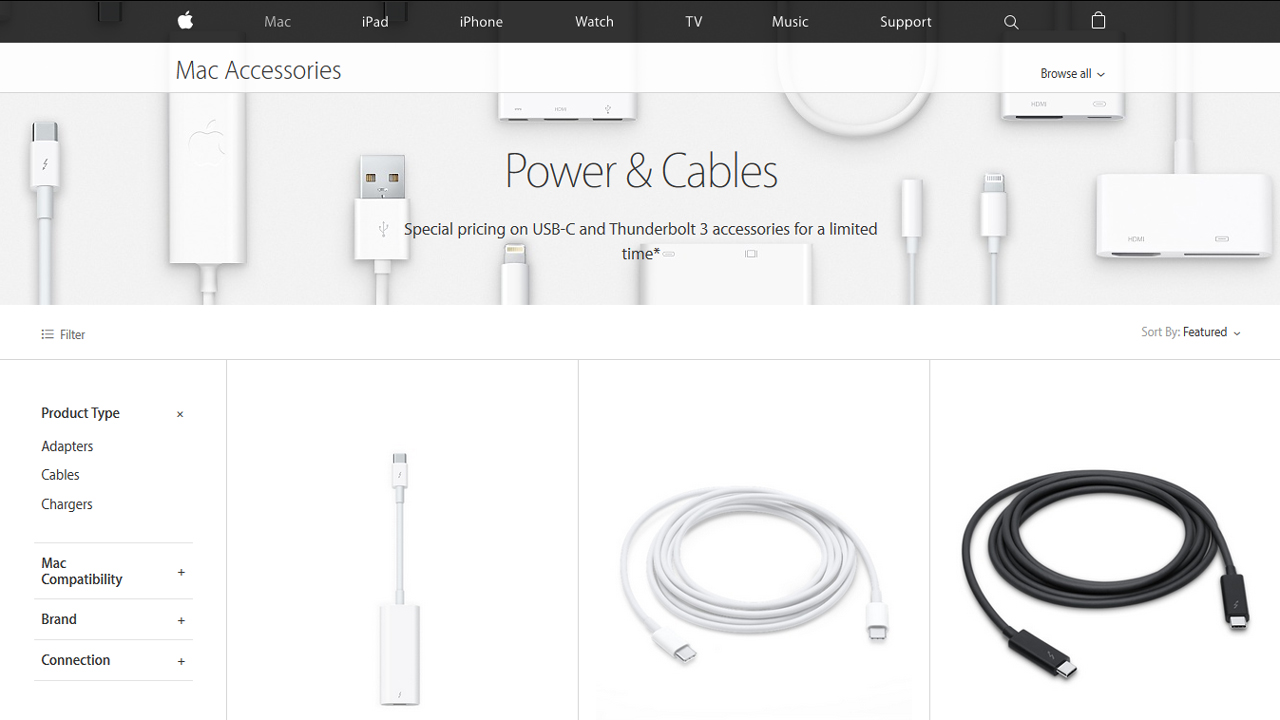Go to the Mac menu item

pyautogui.click(x=277, y=22)
